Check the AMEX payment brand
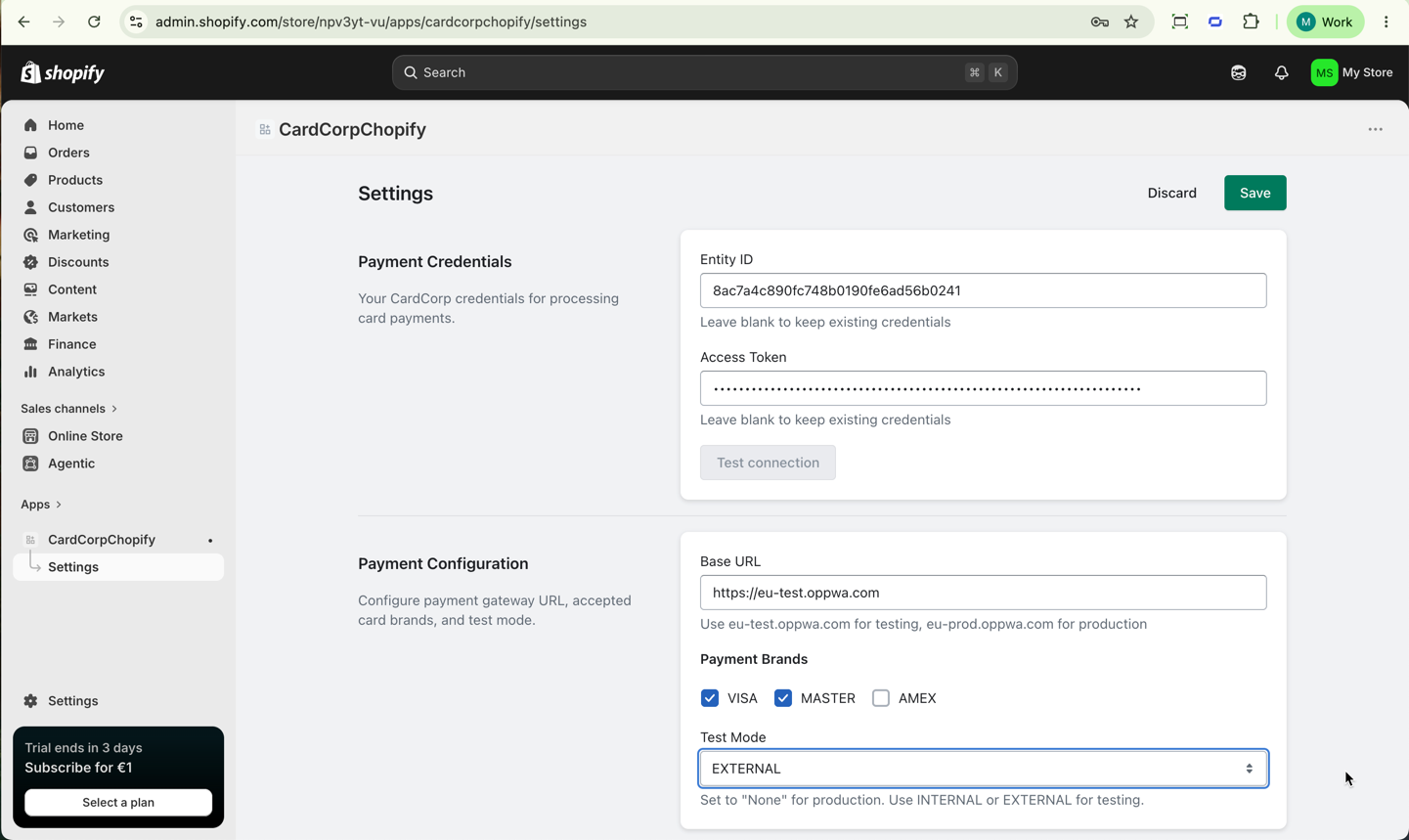 881,698
